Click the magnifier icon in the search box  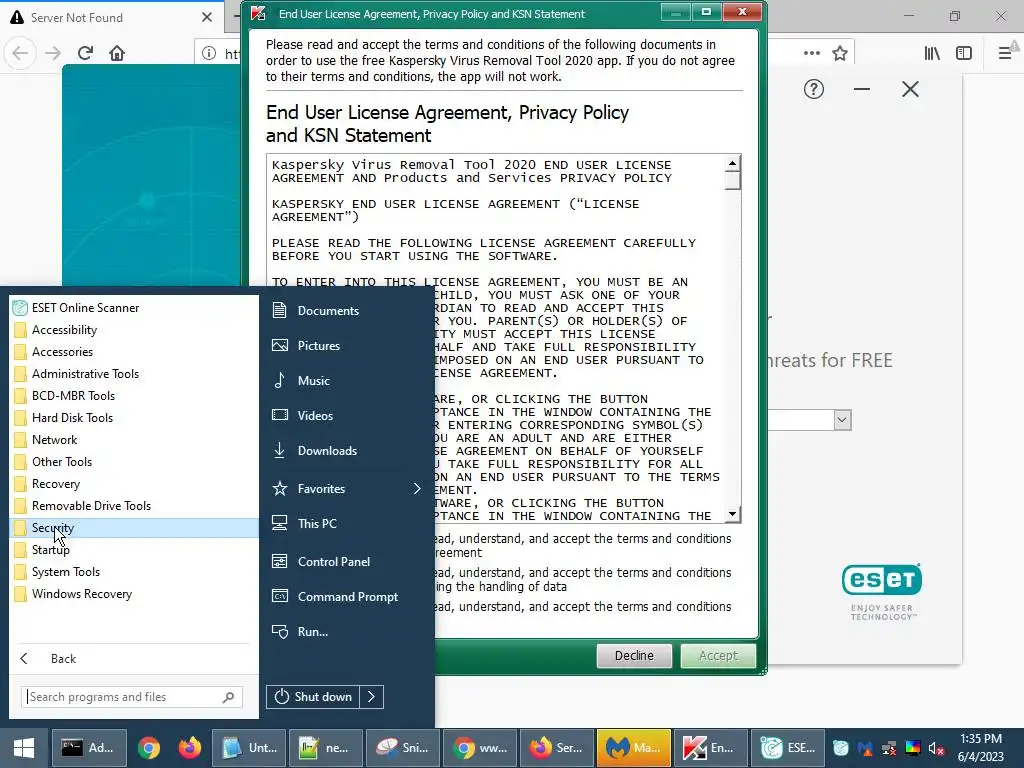point(228,697)
